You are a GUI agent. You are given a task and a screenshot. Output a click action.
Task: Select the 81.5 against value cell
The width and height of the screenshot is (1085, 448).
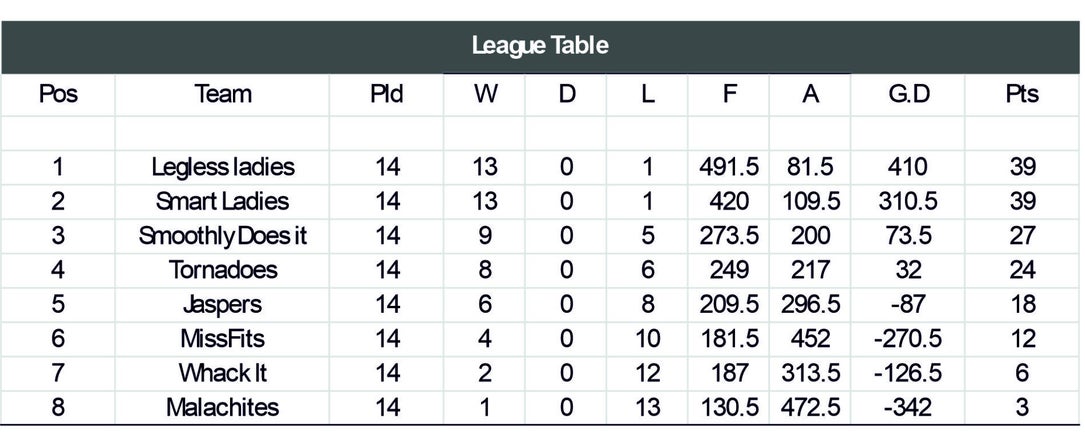[x=810, y=167]
